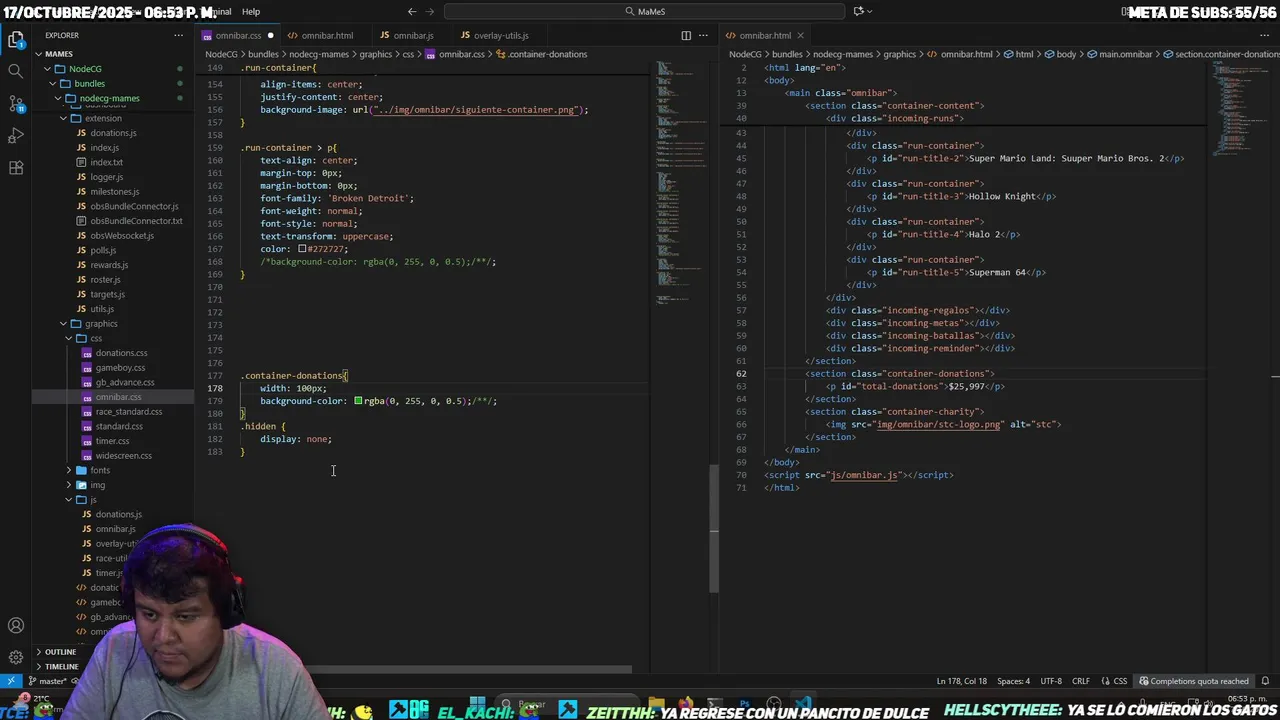Open Copilot chat icon beside search bar
The image size is (1280, 720).
coord(858,11)
